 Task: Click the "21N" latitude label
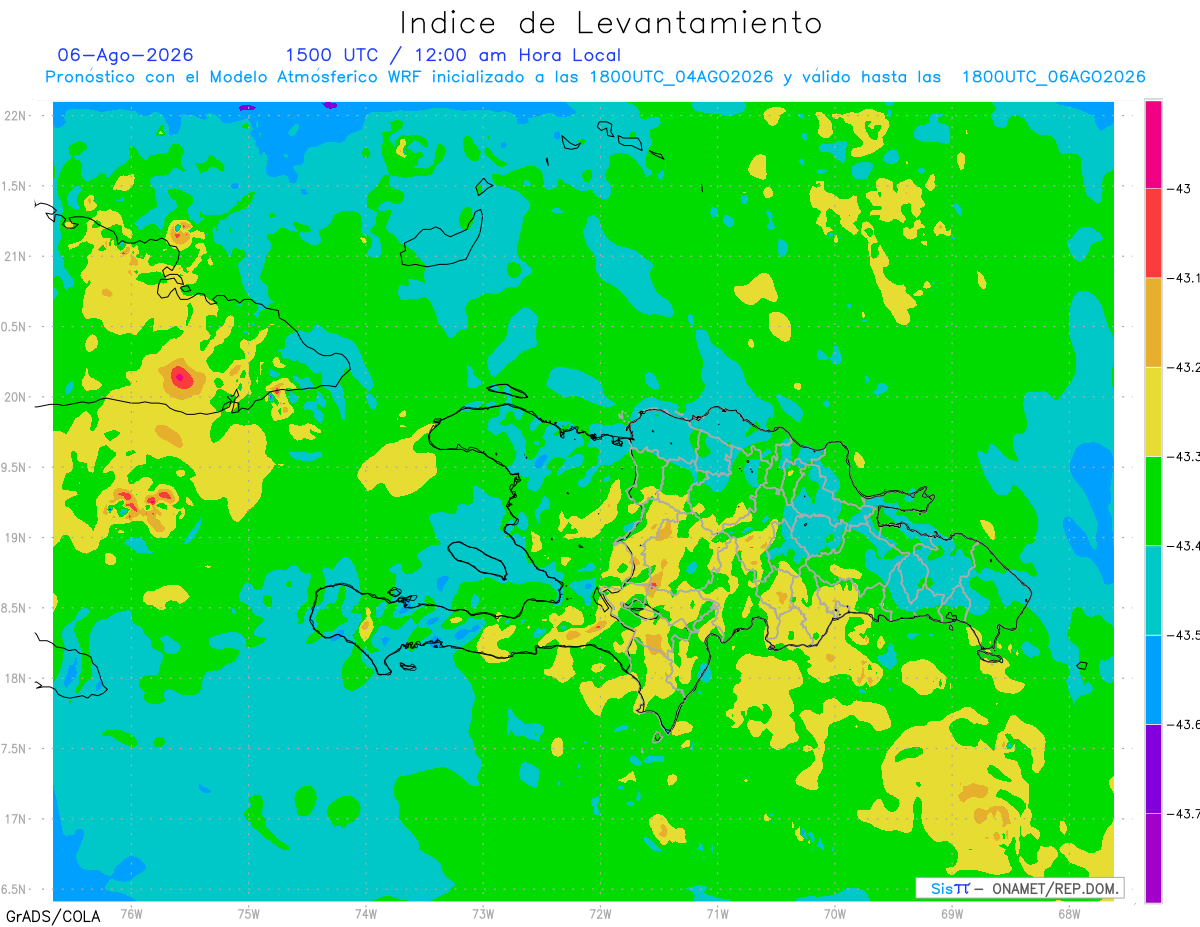pyautogui.click(x=16, y=256)
